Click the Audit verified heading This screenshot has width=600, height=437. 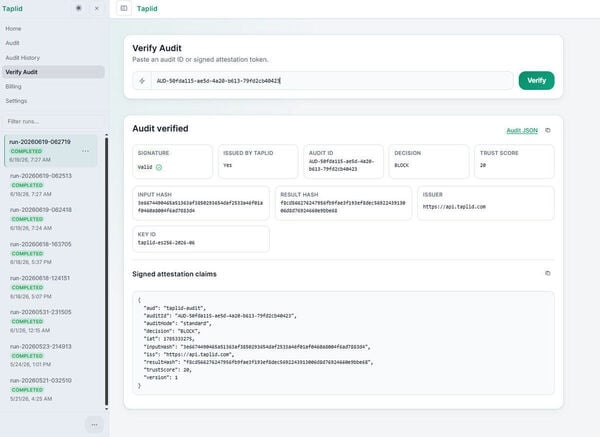(160, 129)
